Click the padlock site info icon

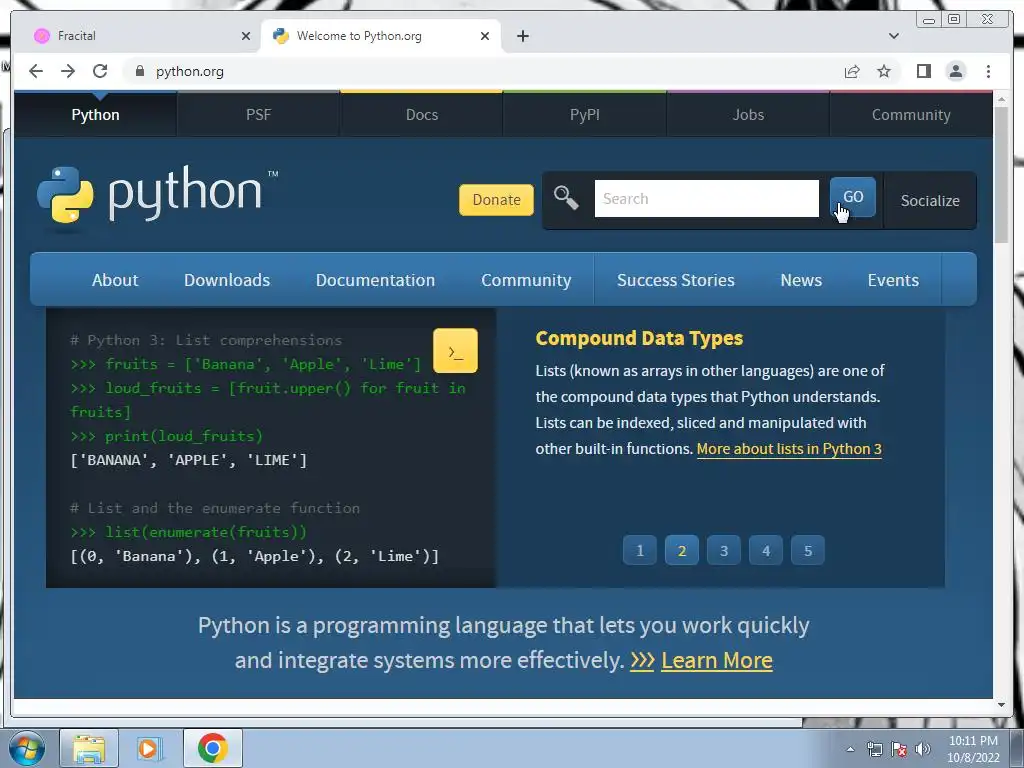point(139,71)
